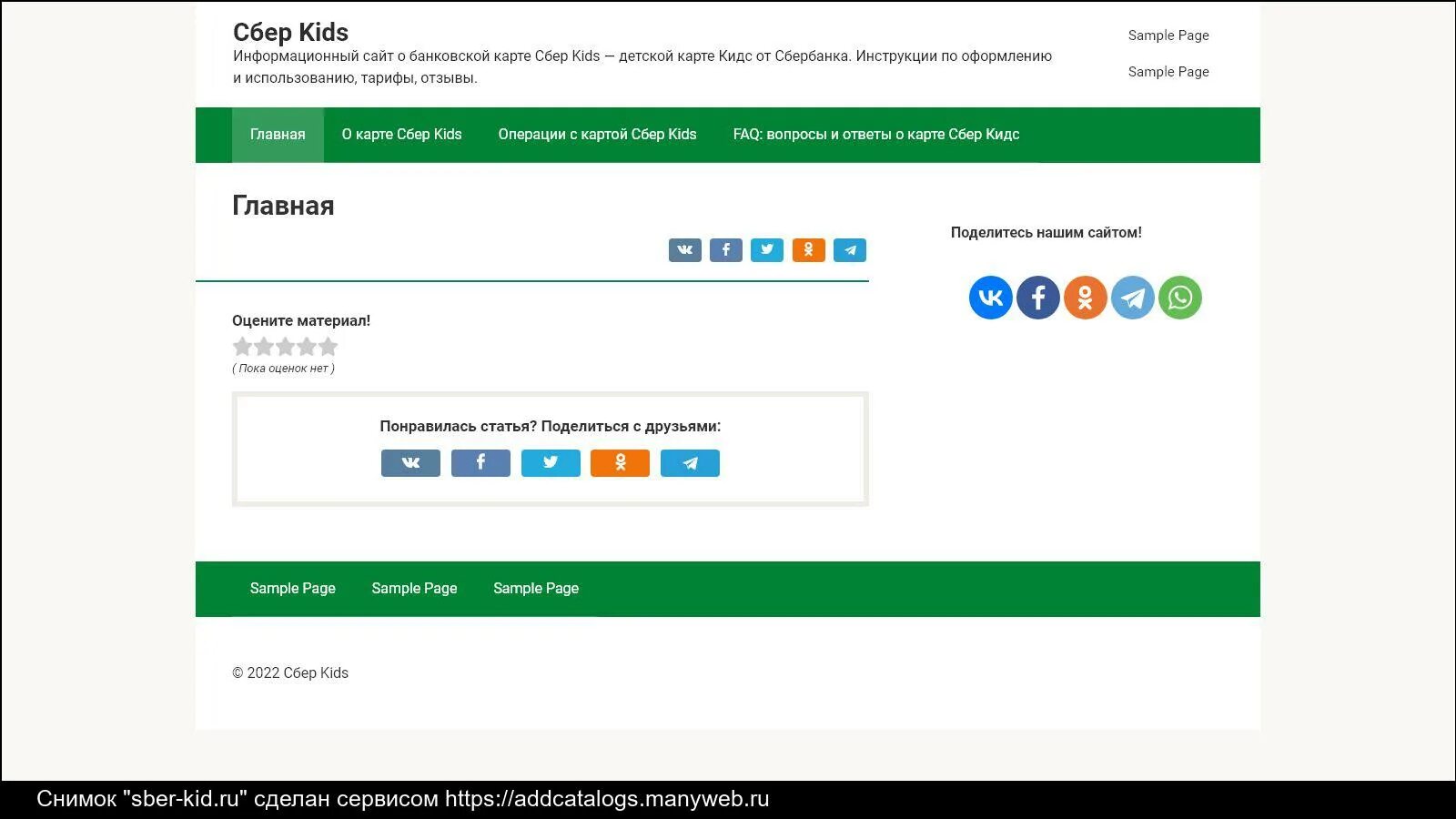Share the article with the wide VK button
The width and height of the screenshot is (1456, 819).
(410, 463)
